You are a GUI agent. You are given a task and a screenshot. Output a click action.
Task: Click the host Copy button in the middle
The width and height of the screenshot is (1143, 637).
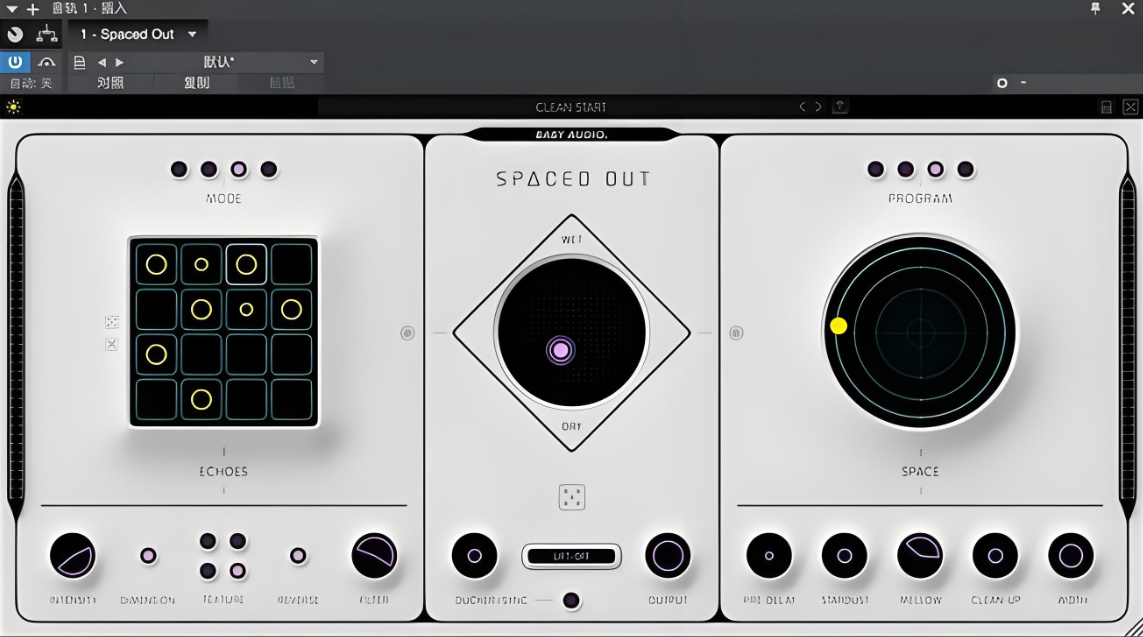pyautogui.click(x=197, y=83)
